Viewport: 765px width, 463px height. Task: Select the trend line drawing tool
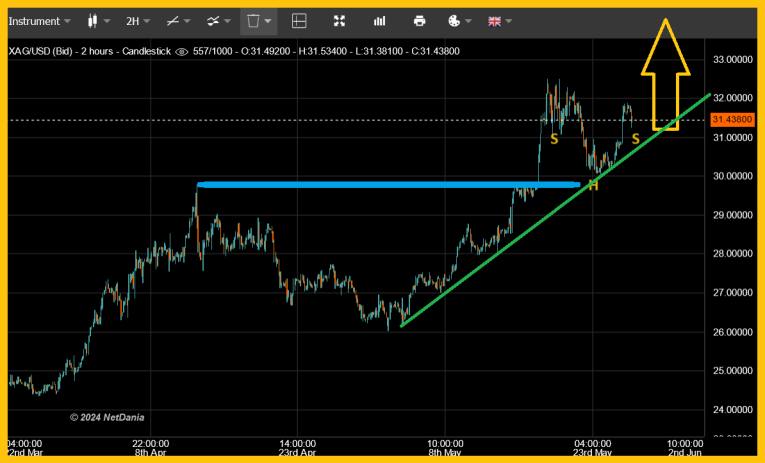173,21
